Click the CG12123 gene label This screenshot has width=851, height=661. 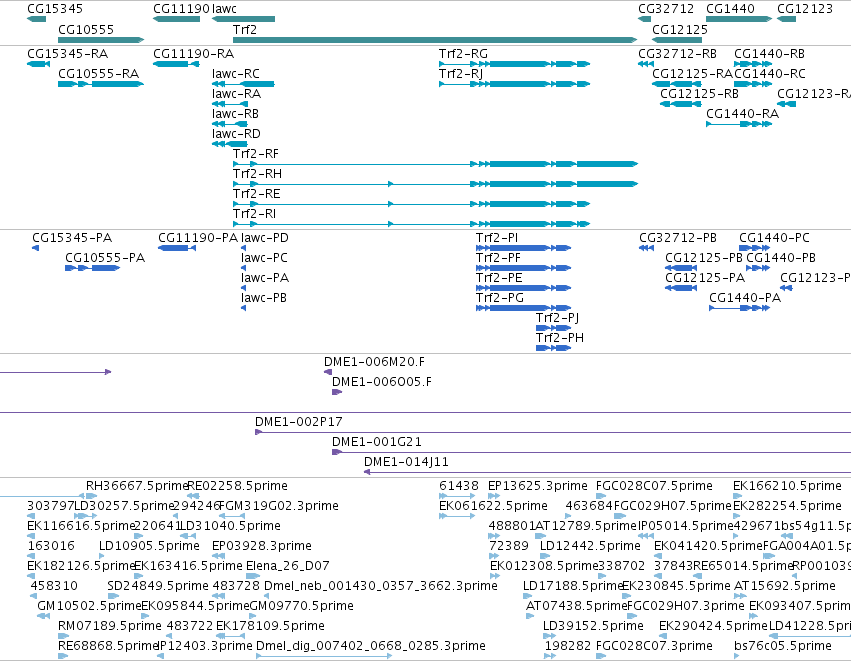point(805,9)
